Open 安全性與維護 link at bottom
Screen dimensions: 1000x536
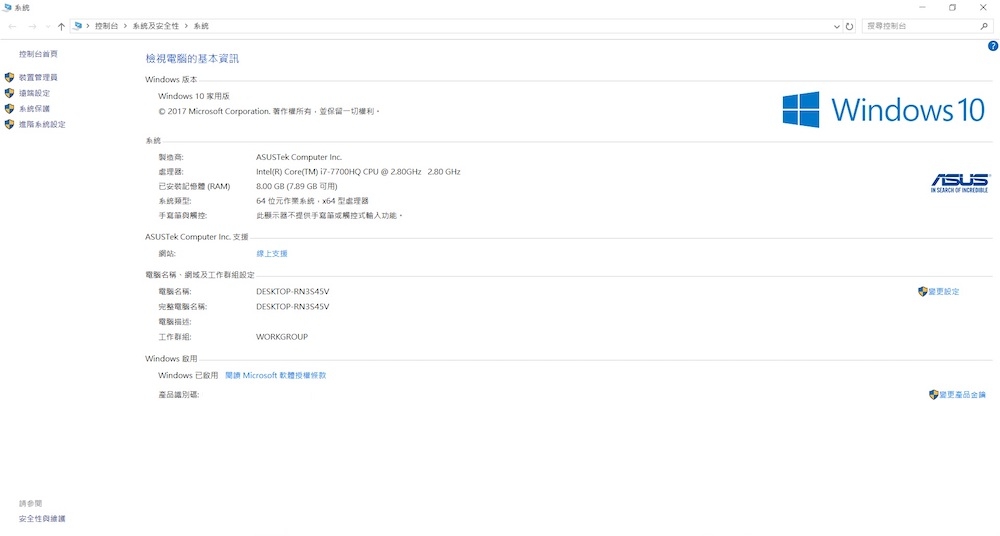42,519
